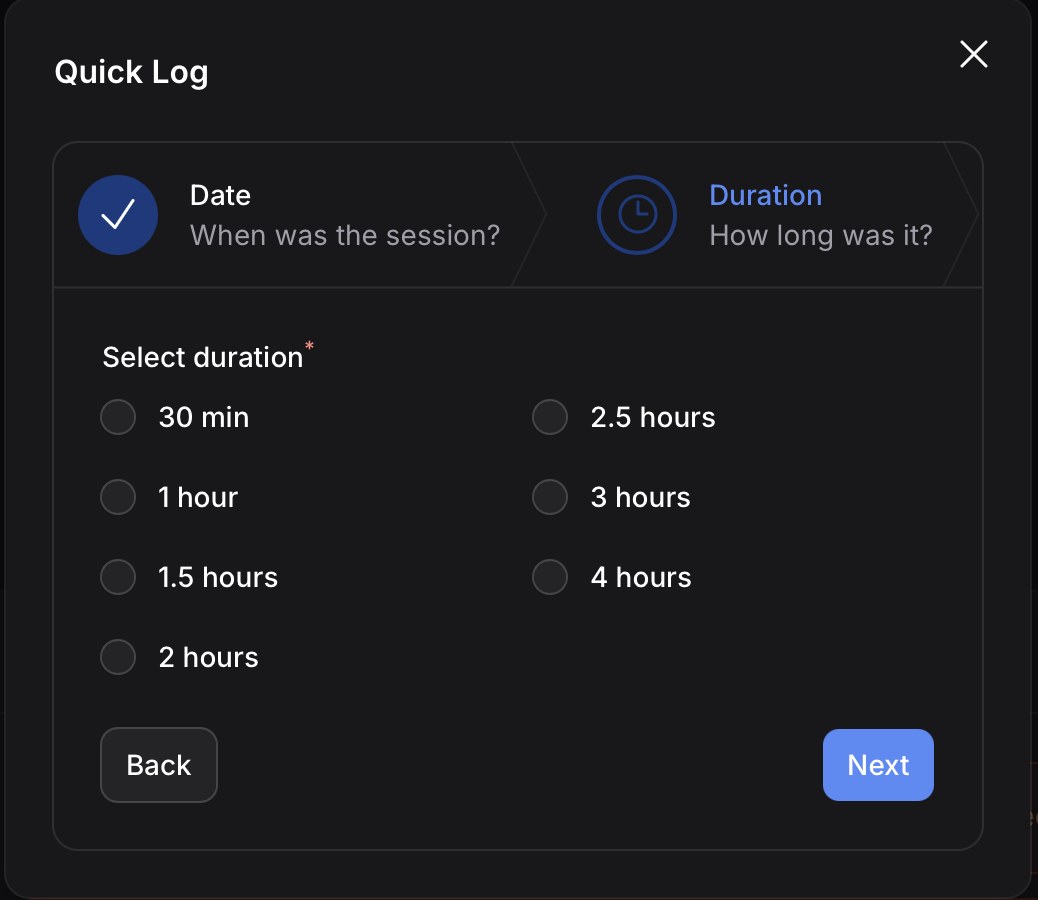Click the close X icon on the dialog
The image size is (1038, 900).
coord(973,55)
